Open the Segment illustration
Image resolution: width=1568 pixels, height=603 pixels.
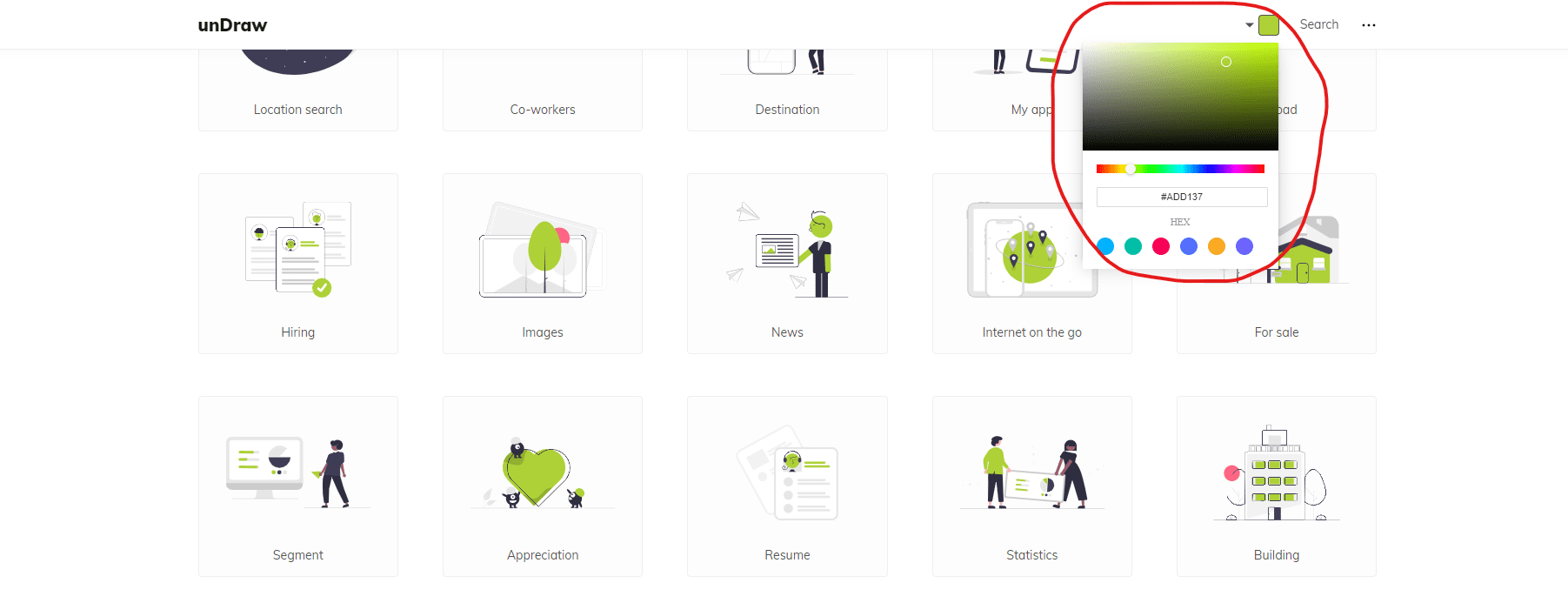point(298,486)
